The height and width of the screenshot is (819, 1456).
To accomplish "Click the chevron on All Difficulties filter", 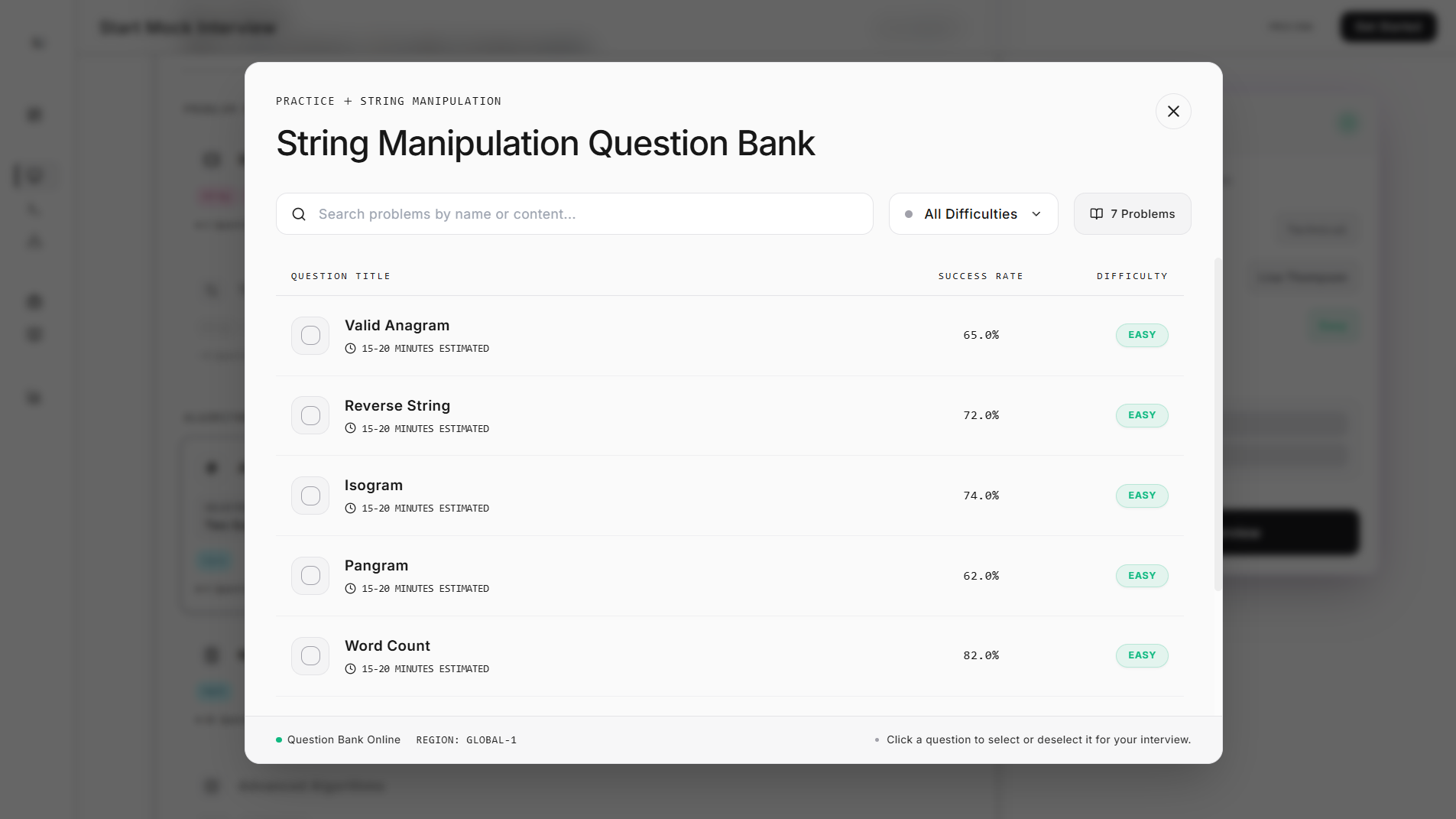I will coord(1036,214).
